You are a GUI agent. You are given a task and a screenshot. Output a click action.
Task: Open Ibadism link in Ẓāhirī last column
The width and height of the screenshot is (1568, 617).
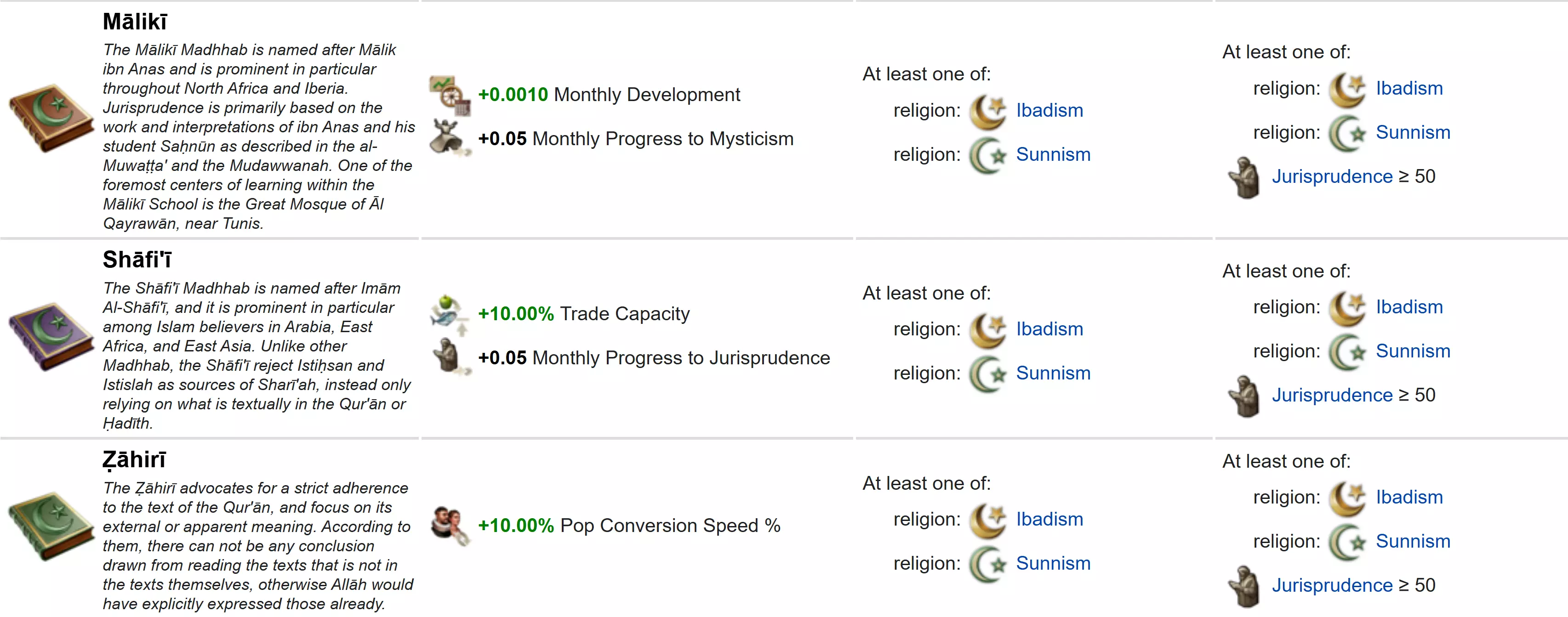tap(1409, 498)
